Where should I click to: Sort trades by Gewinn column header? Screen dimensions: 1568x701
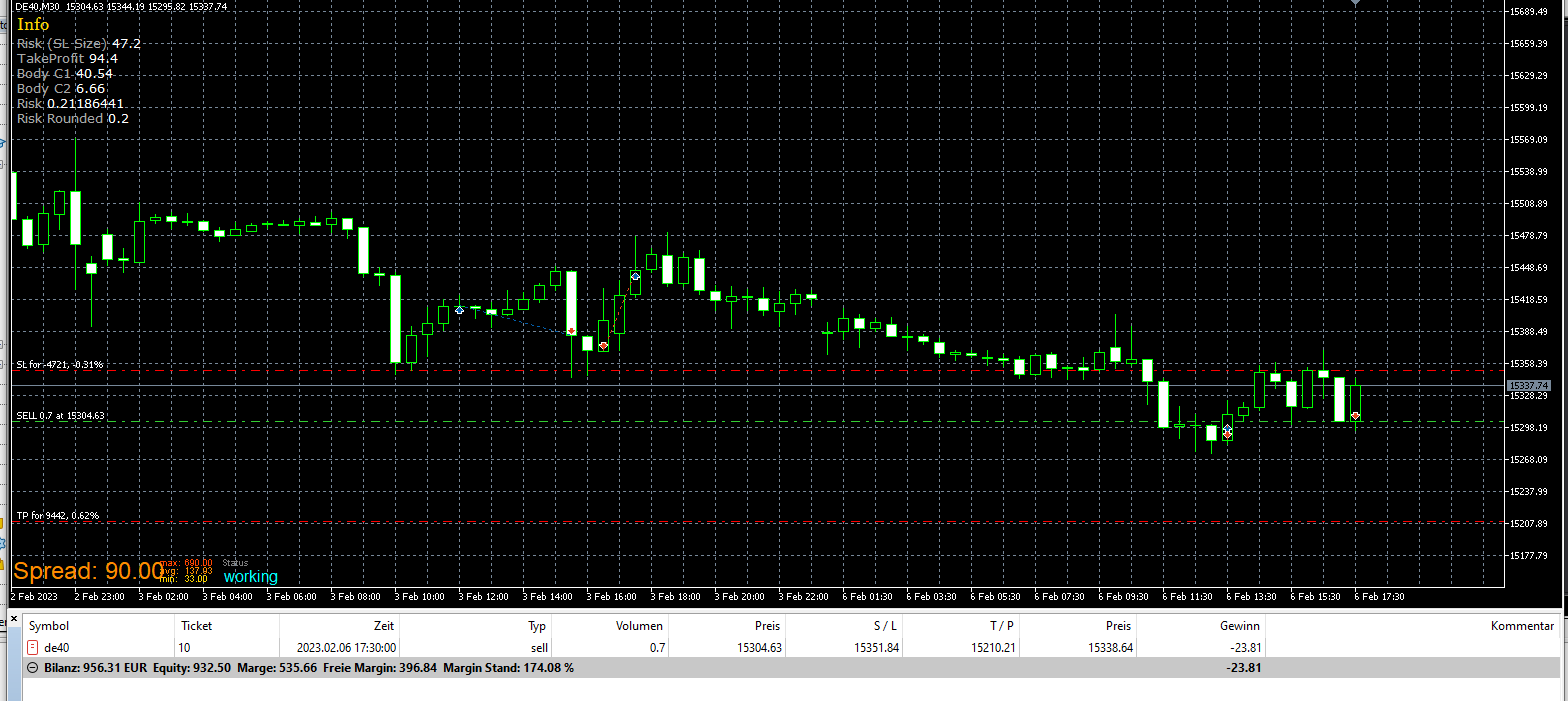tap(1240, 626)
